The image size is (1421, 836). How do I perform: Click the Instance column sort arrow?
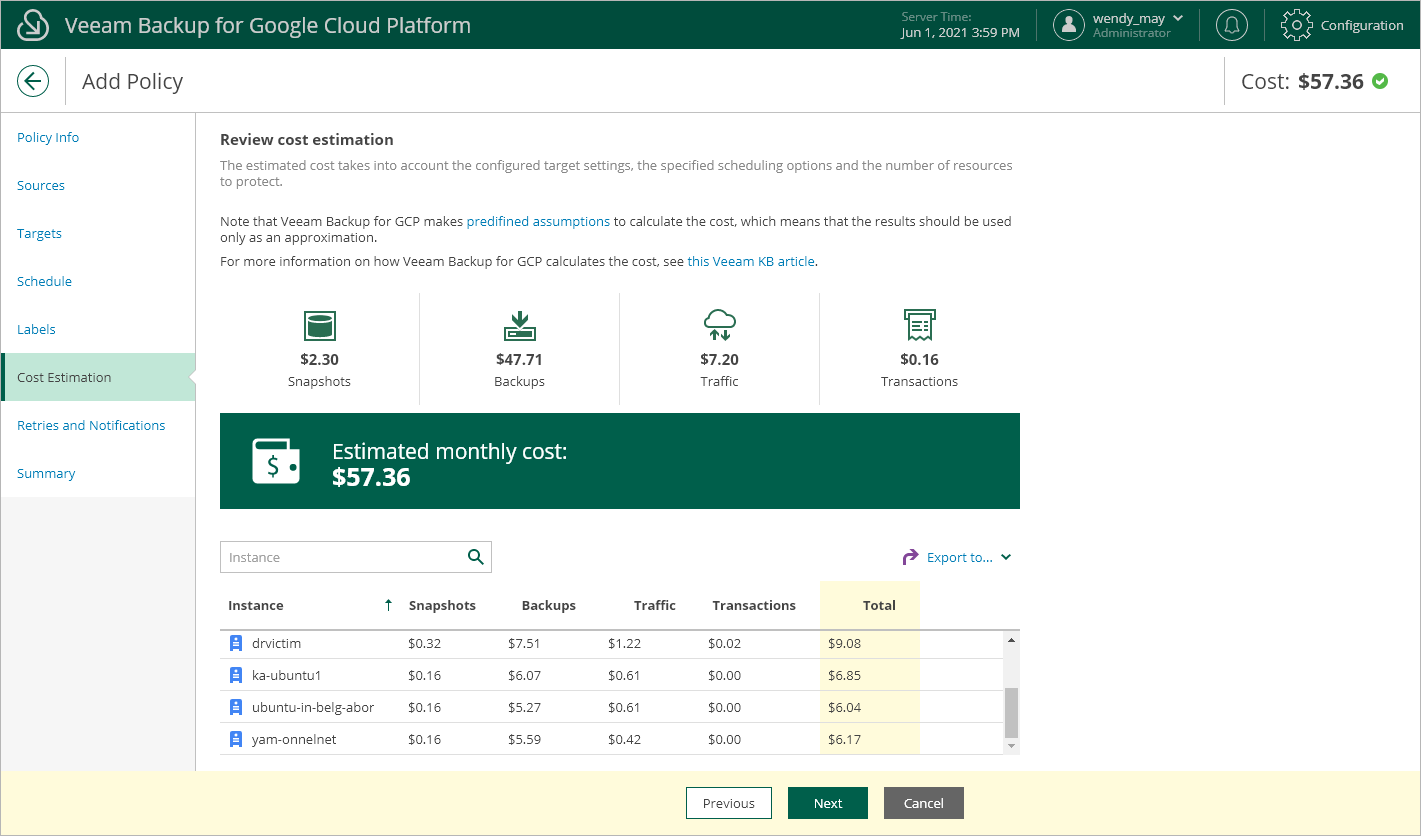coord(388,605)
